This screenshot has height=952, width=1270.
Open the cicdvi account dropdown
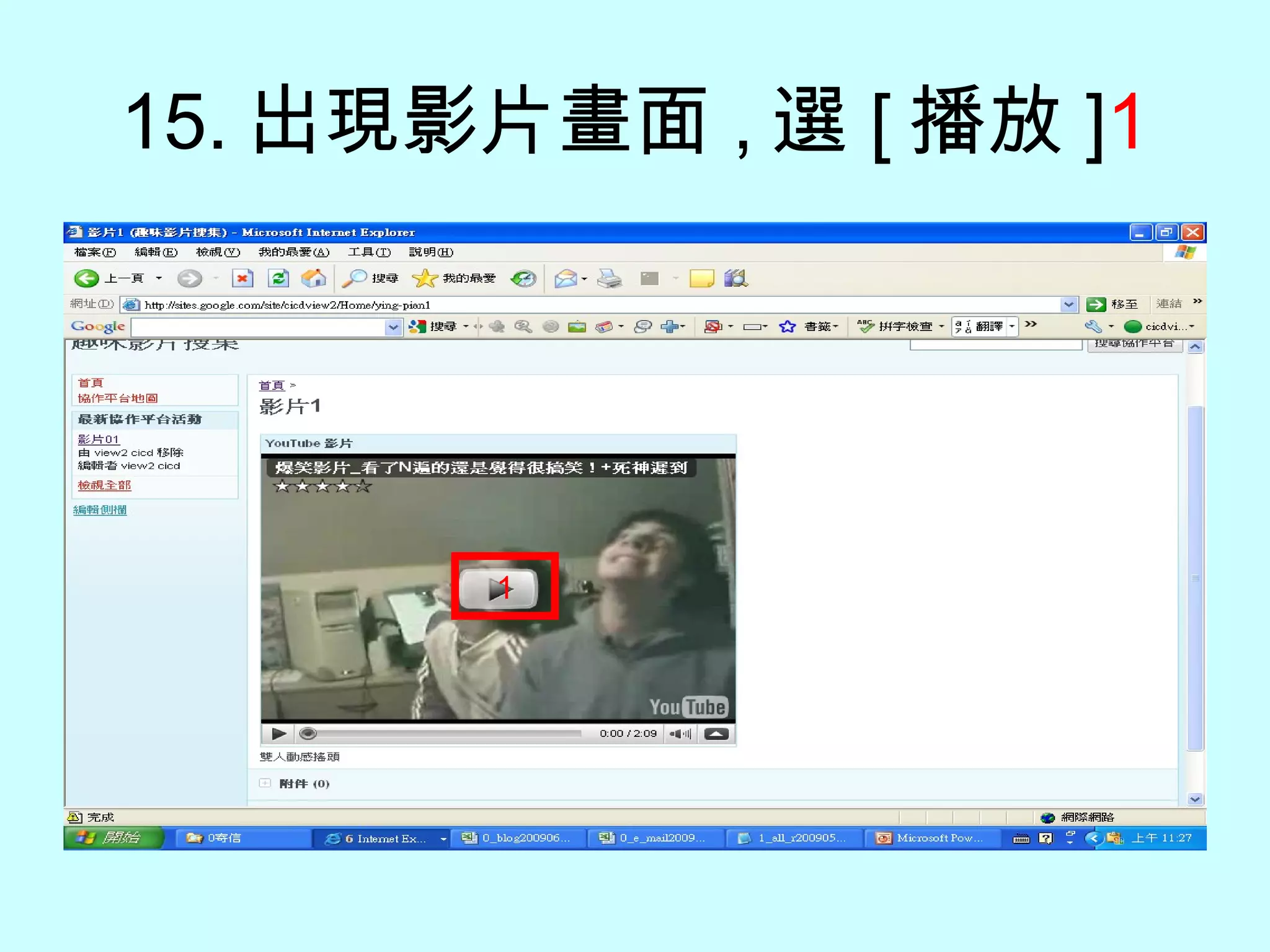coord(1158,327)
